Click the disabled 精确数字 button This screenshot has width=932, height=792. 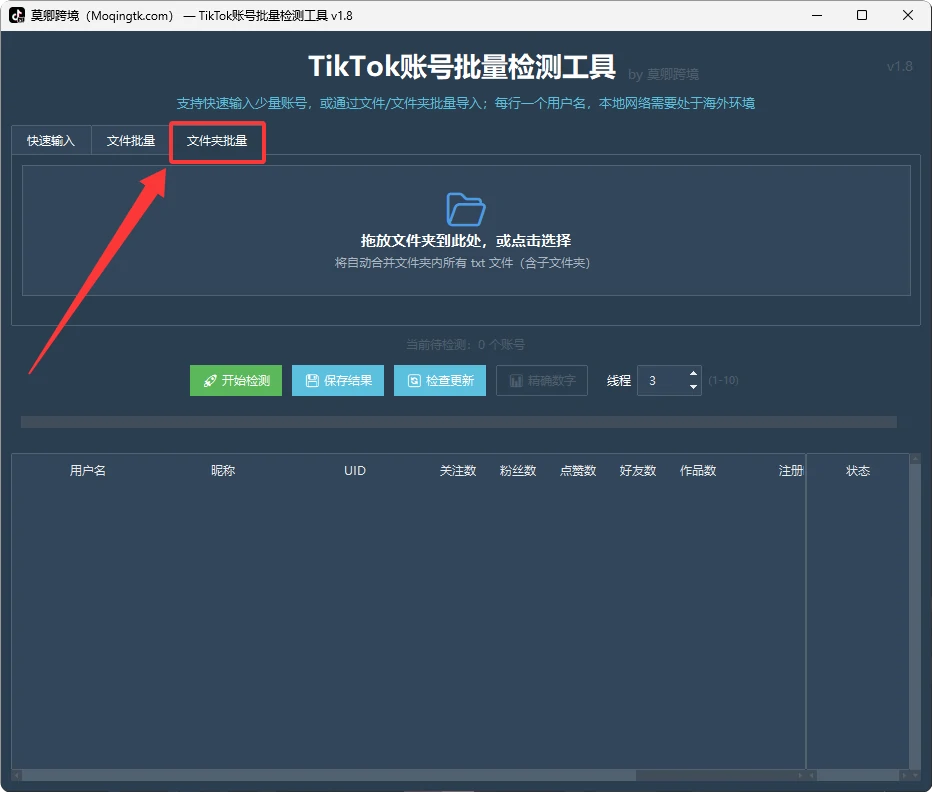pos(542,381)
